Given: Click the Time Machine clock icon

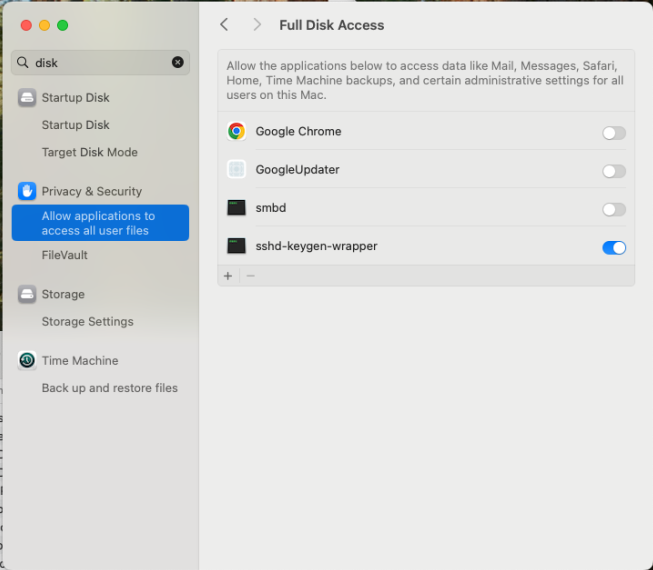Looking at the screenshot, I should (x=27, y=360).
